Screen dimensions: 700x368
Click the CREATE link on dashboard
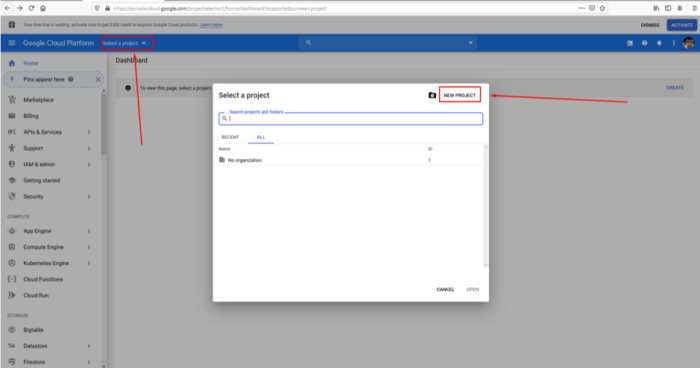(x=675, y=88)
